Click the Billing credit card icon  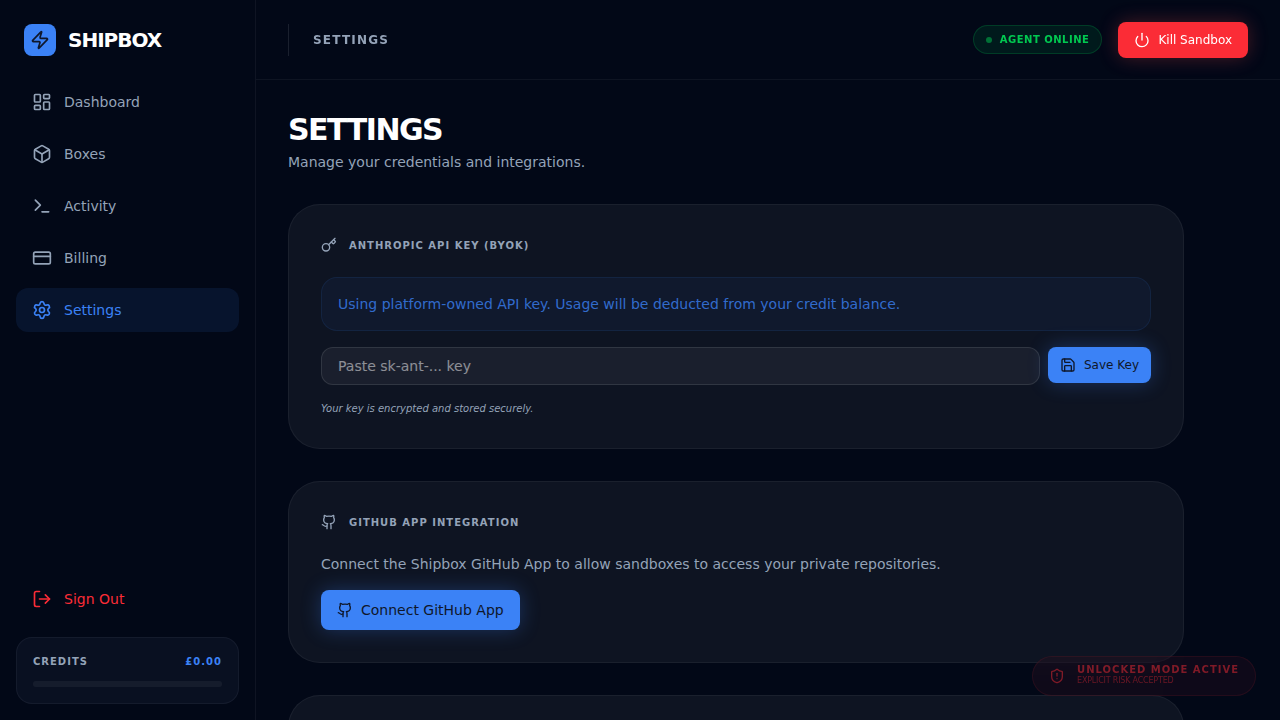click(42, 258)
